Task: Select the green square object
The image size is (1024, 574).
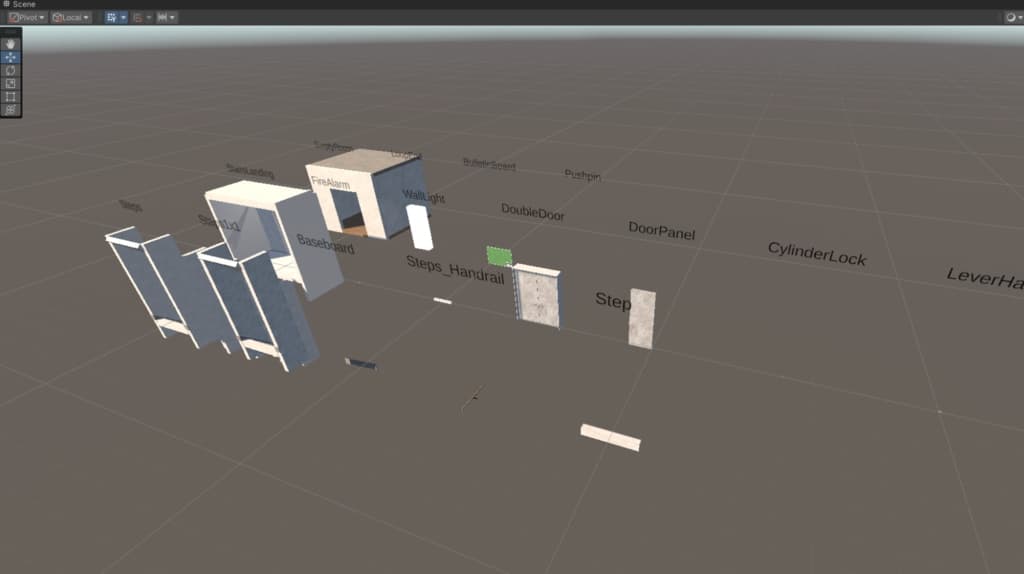Action: pyautogui.click(x=500, y=256)
